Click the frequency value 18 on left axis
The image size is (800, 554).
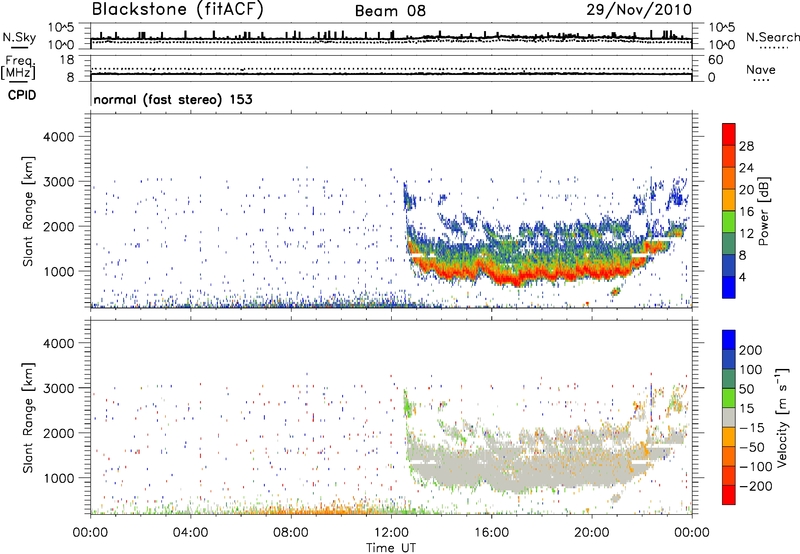coord(67,60)
